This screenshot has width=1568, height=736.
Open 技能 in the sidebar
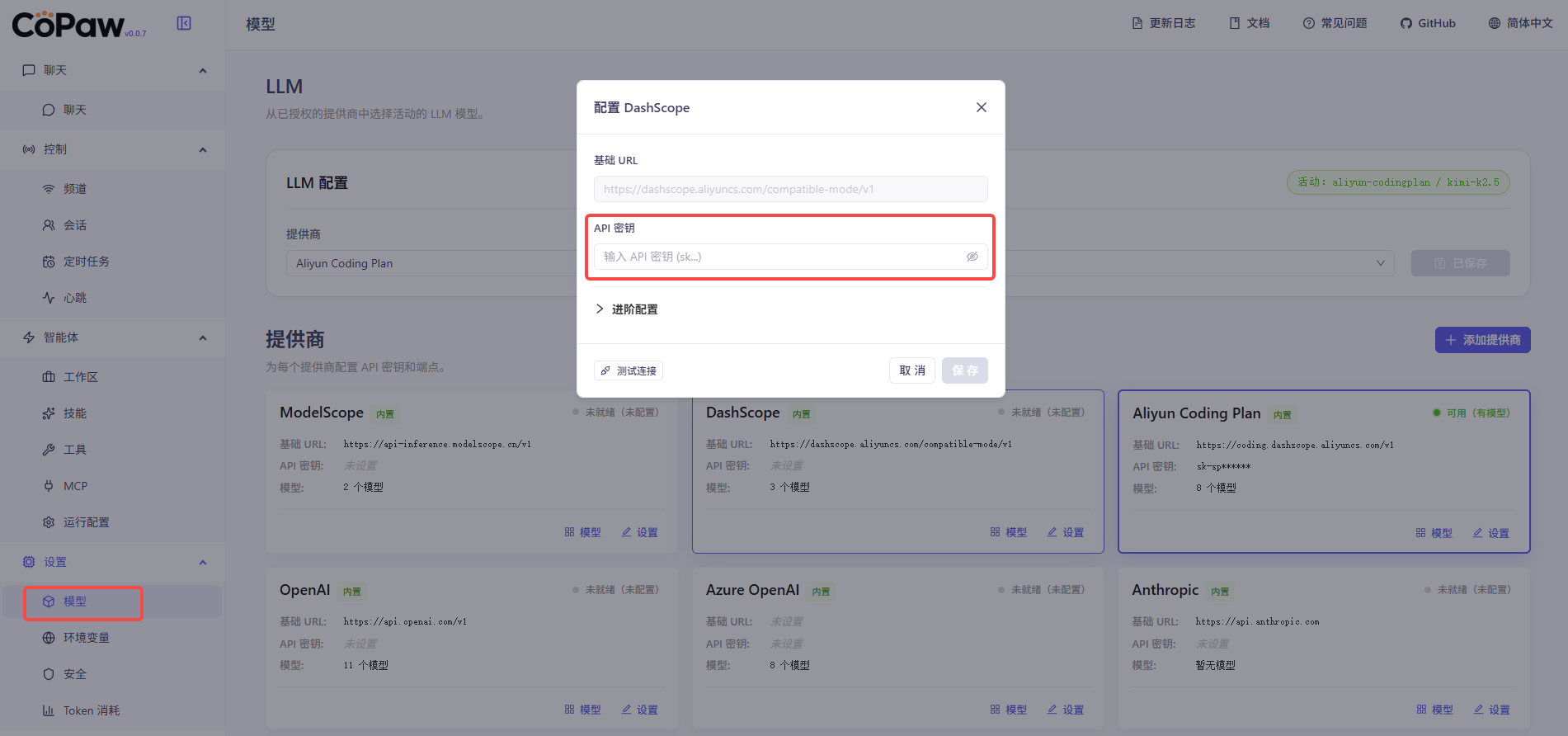click(x=112, y=413)
